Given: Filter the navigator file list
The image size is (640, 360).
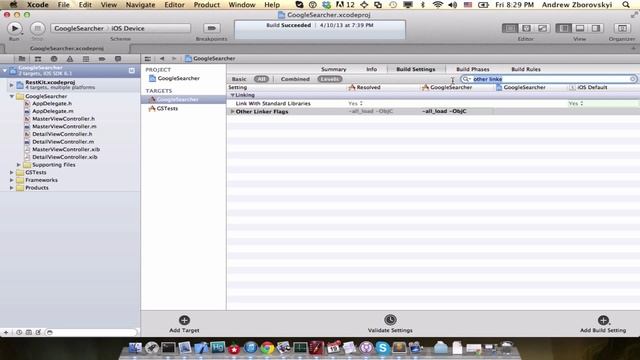Looking at the screenshot, I should click(x=91, y=332).
